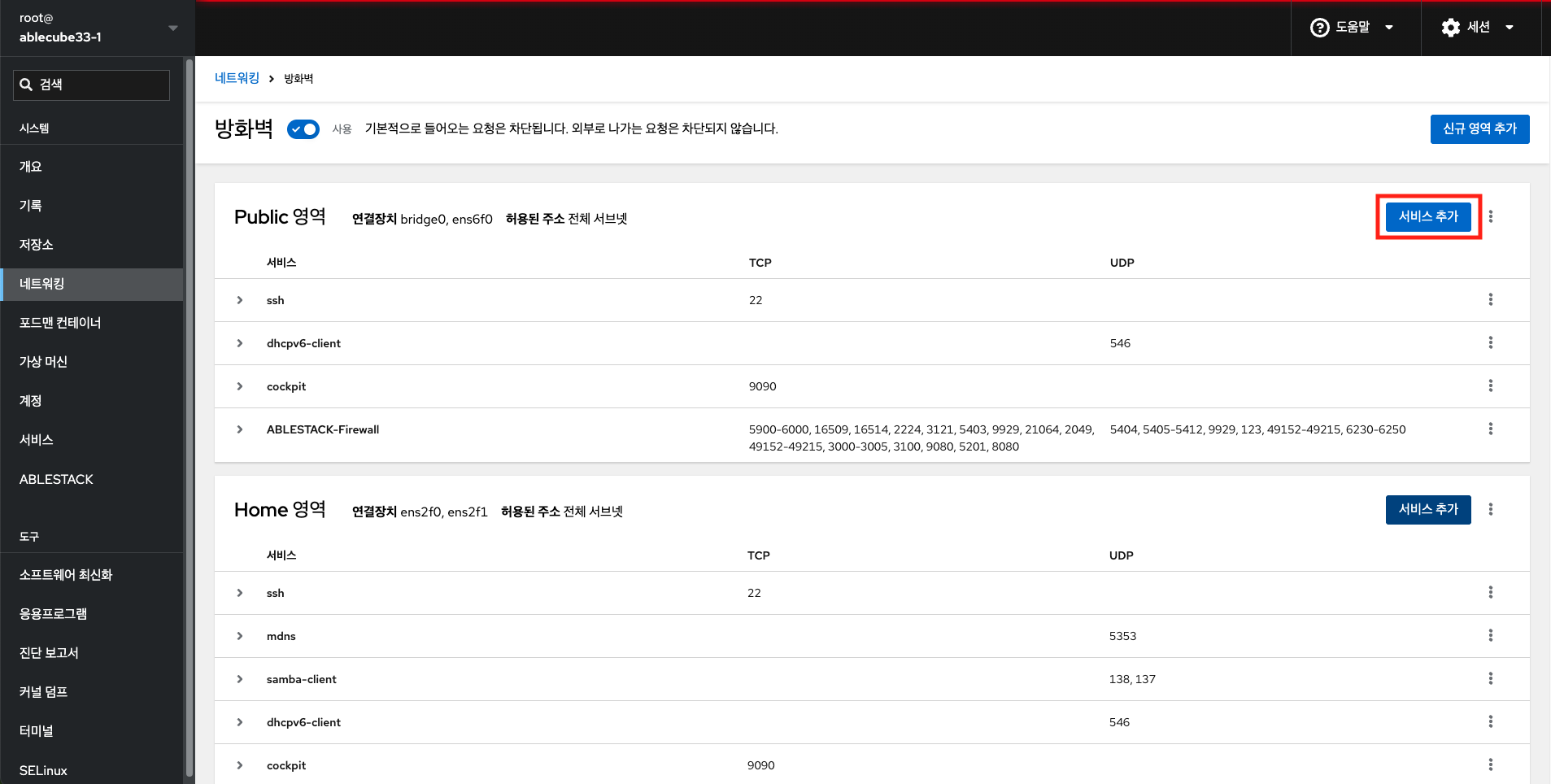Expand the Home dhcpv6-client service row
Screen dimensions: 1551x784
tap(240, 722)
